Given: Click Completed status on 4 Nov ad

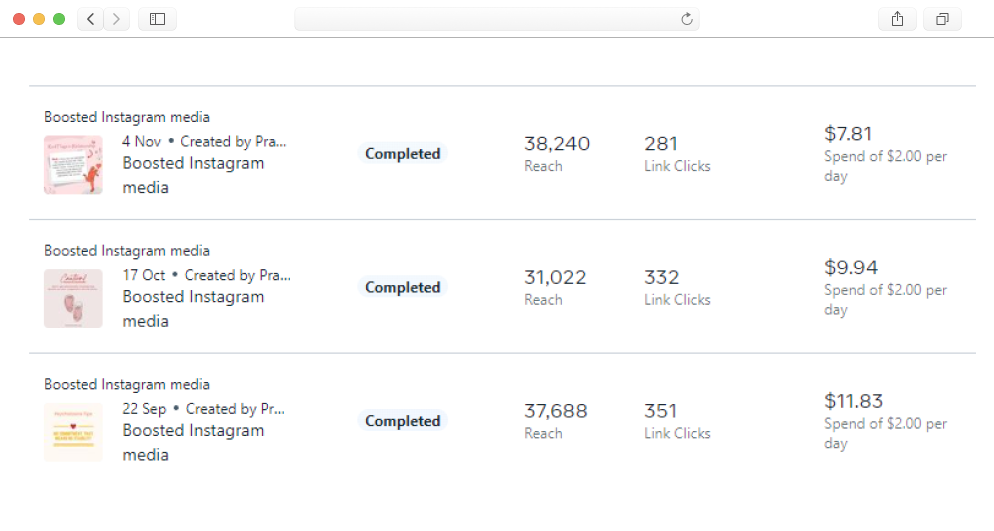Looking at the screenshot, I should coord(402,154).
